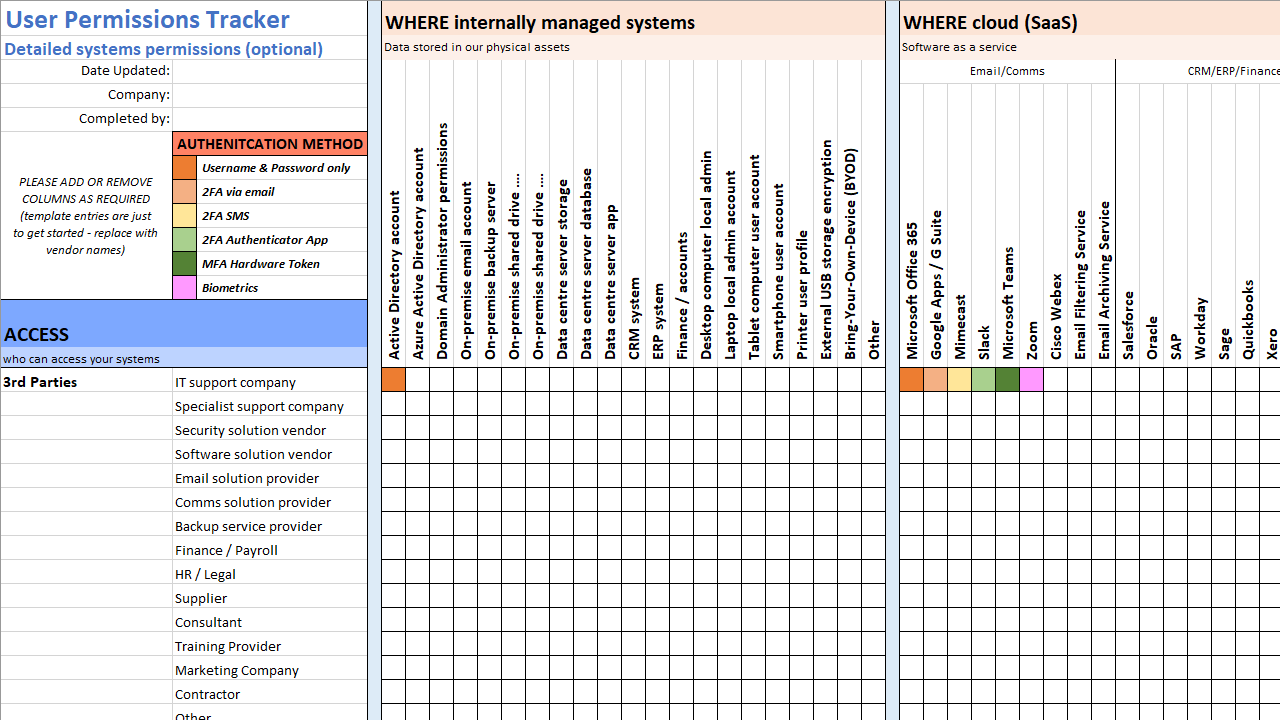Click the AUTHENITCATION METHOD header cell
This screenshot has height=720, width=1280.
pyautogui.click(x=270, y=144)
